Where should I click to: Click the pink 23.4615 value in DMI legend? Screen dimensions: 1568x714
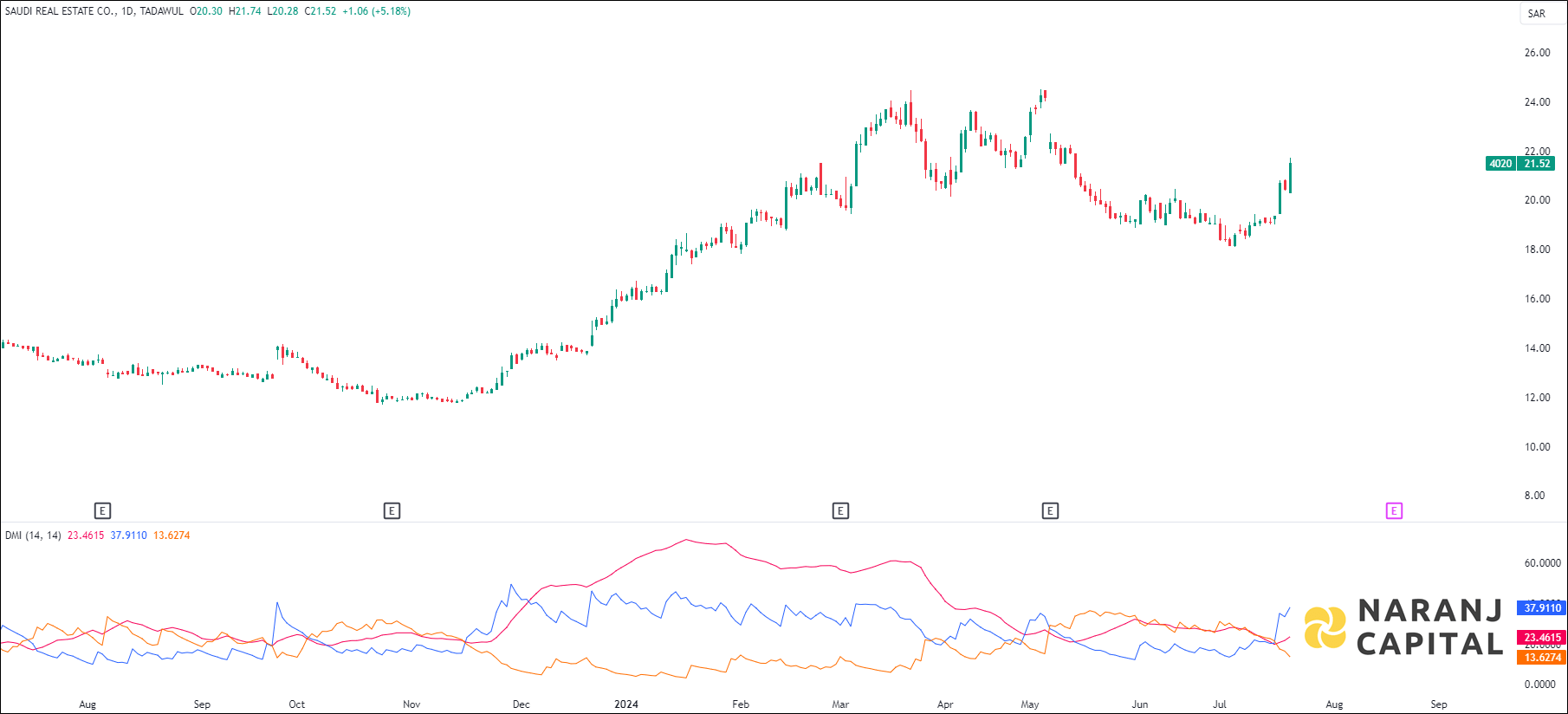pyautogui.click(x=86, y=535)
